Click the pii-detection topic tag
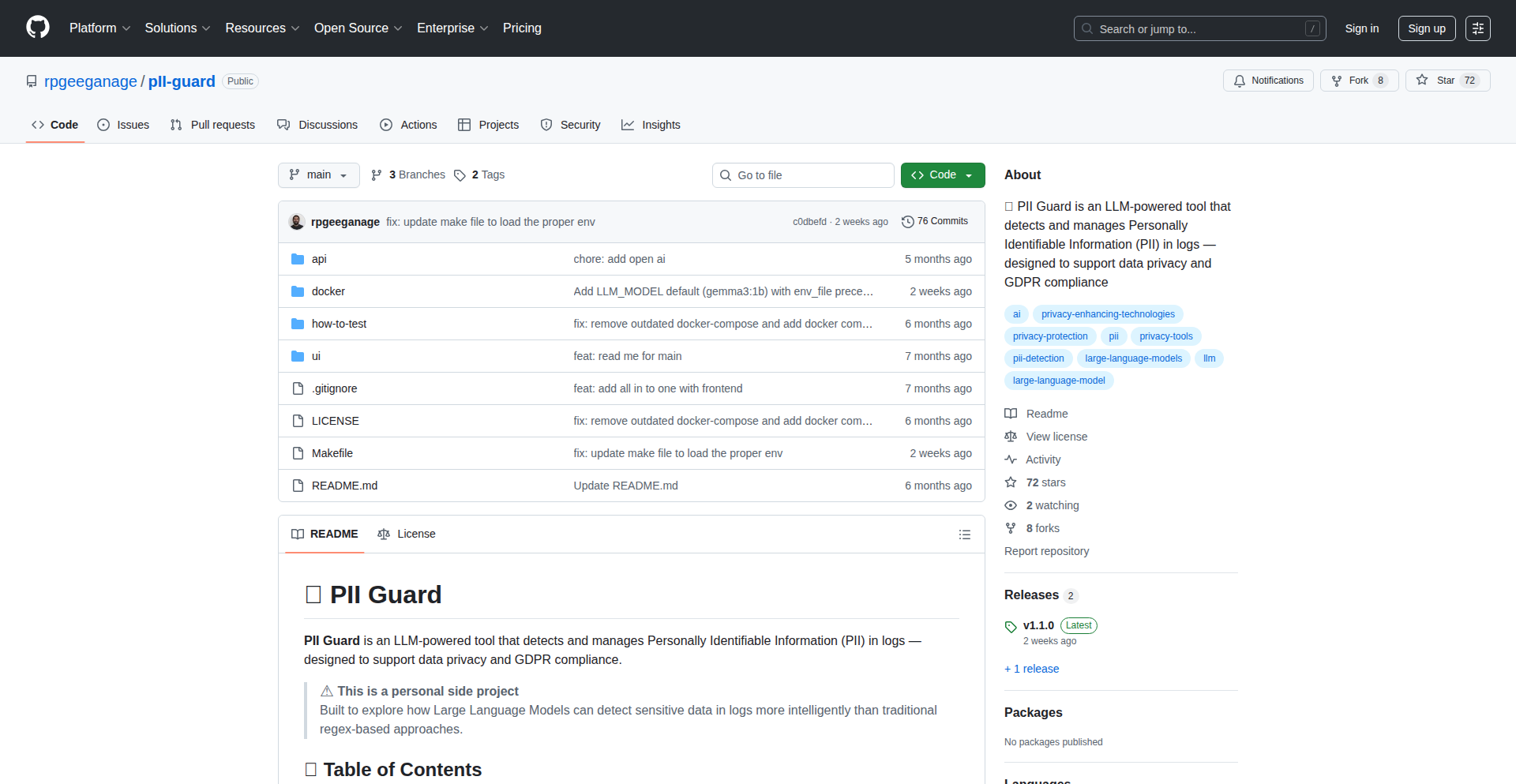1516x784 pixels. pos(1038,358)
